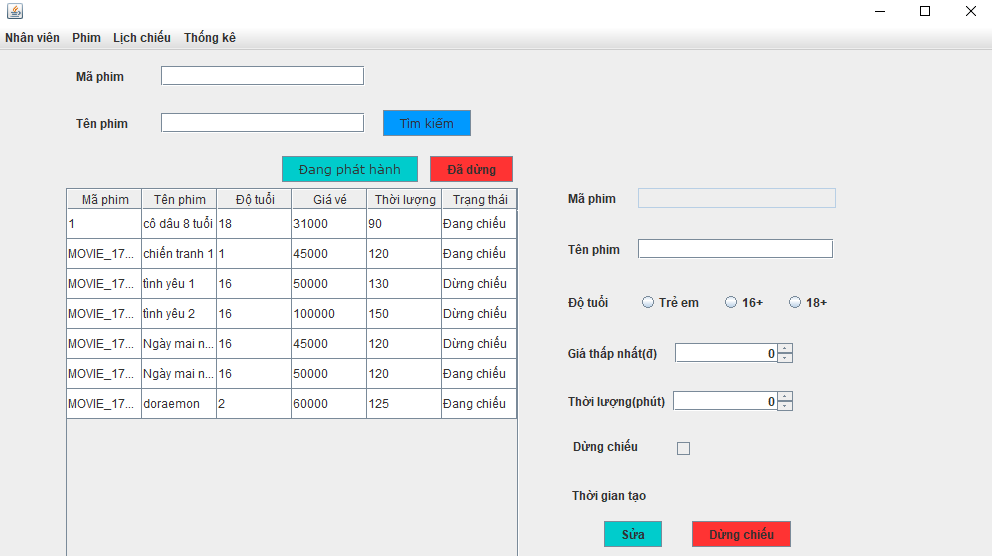The height and width of the screenshot is (556, 992).
Task: Click the duration cell '125'
Action: (x=404, y=404)
